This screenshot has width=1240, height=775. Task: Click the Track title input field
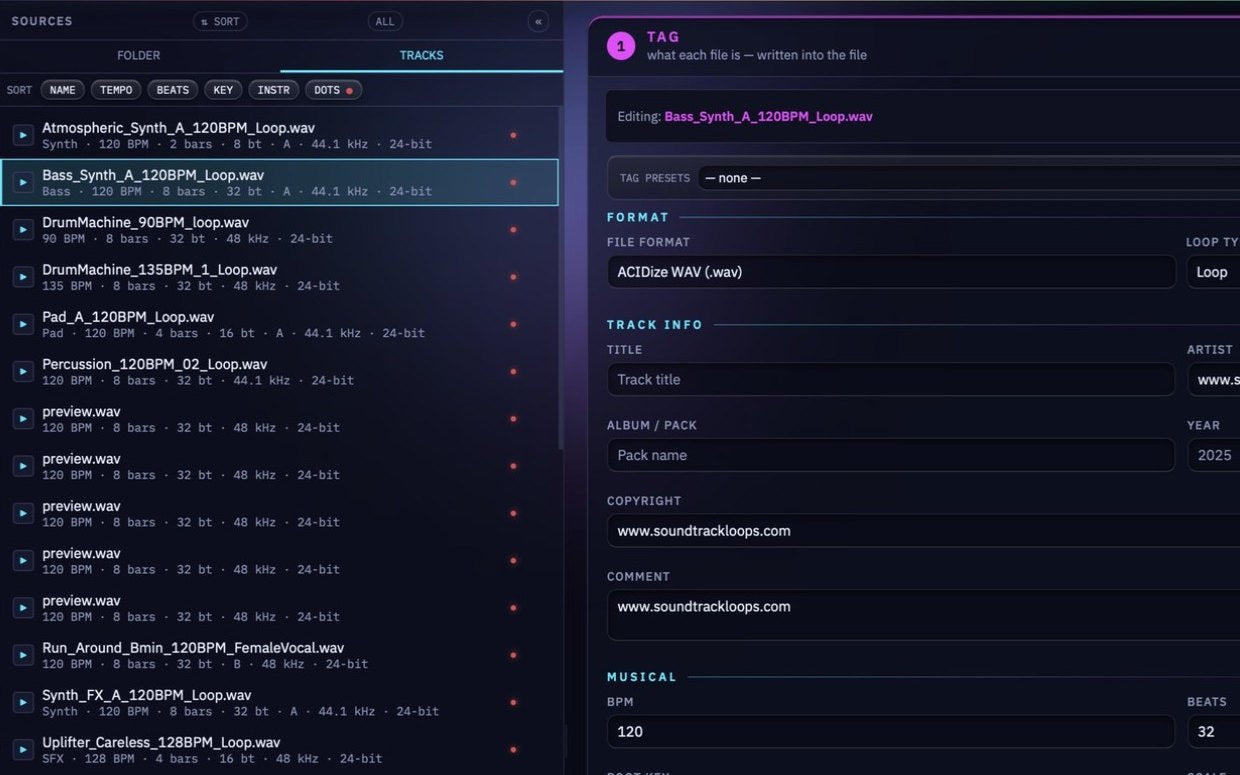pyautogui.click(x=891, y=379)
